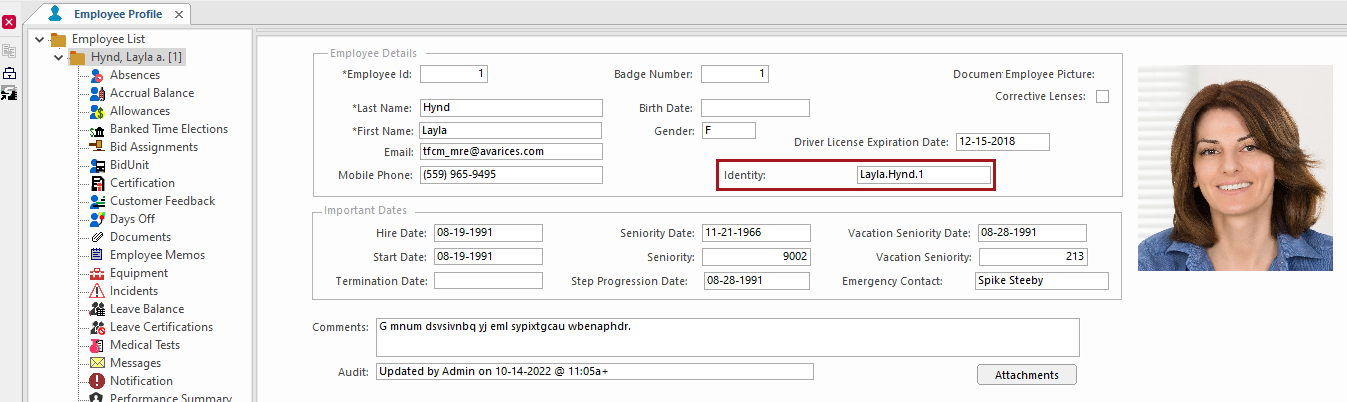Select the Days Off icon
Image resolution: width=1347 pixels, height=402 pixels.
pyautogui.click(x=98, y=219)
